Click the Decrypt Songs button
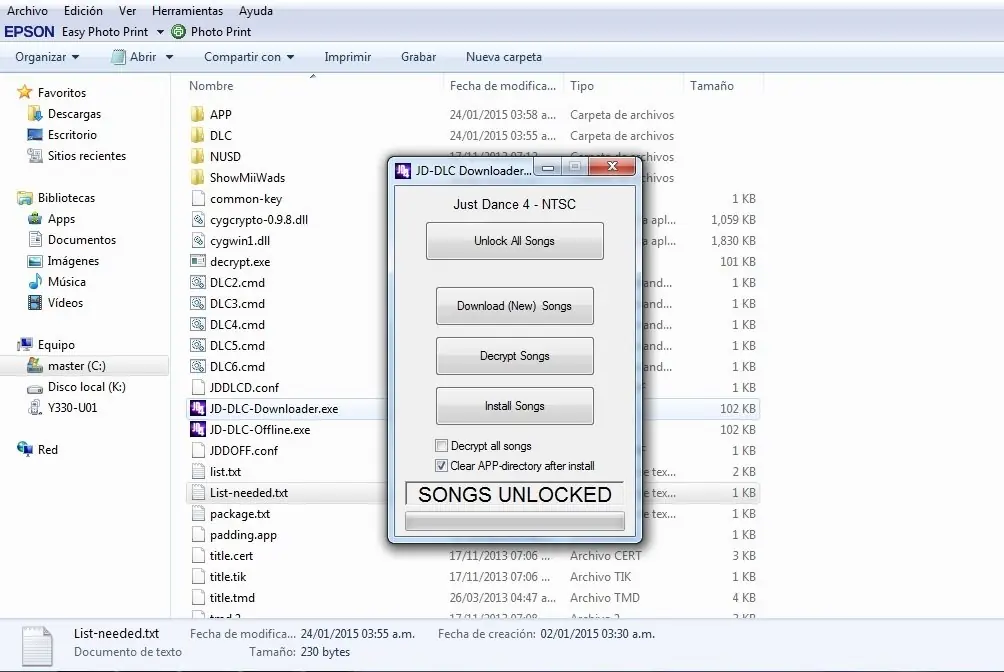Viewport: 1004px width, 672px height. click(x=515, y=356)
